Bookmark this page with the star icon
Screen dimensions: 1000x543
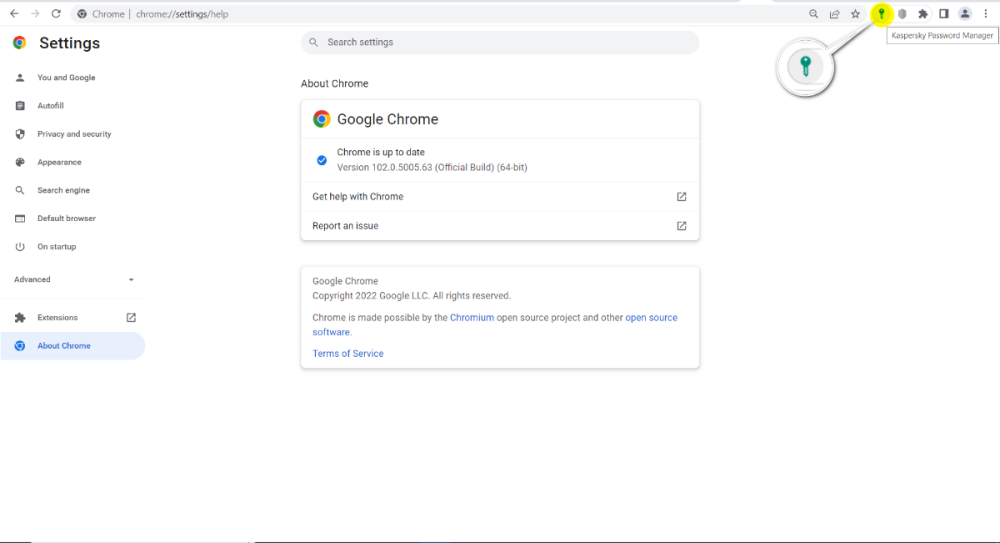[x=856, y=14]
